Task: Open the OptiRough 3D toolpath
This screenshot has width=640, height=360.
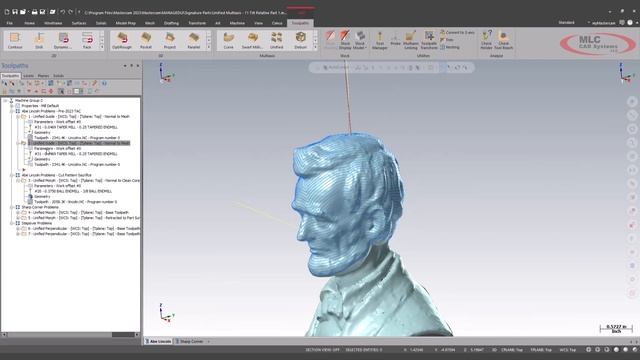Action: pos(122,40)
